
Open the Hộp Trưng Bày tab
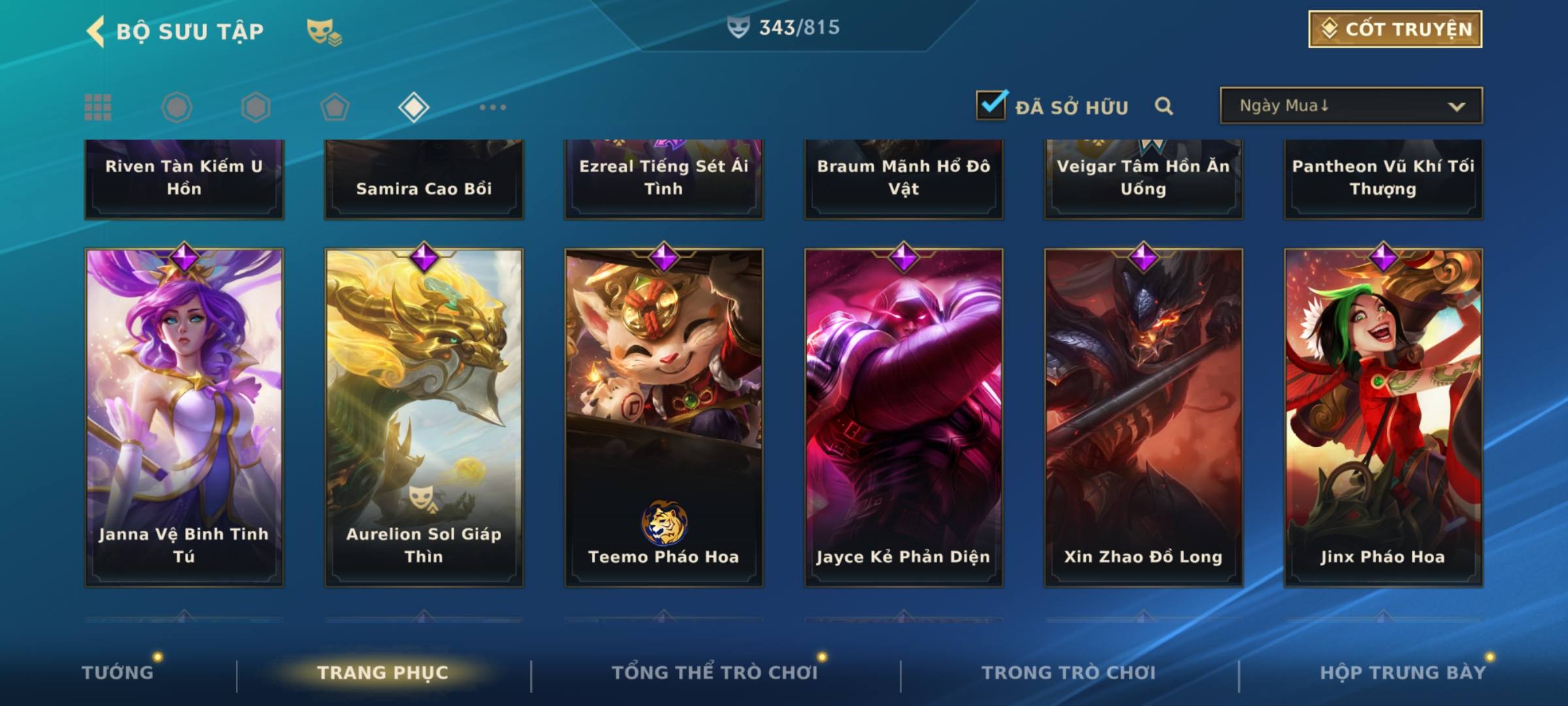(x=1403, y=672)
